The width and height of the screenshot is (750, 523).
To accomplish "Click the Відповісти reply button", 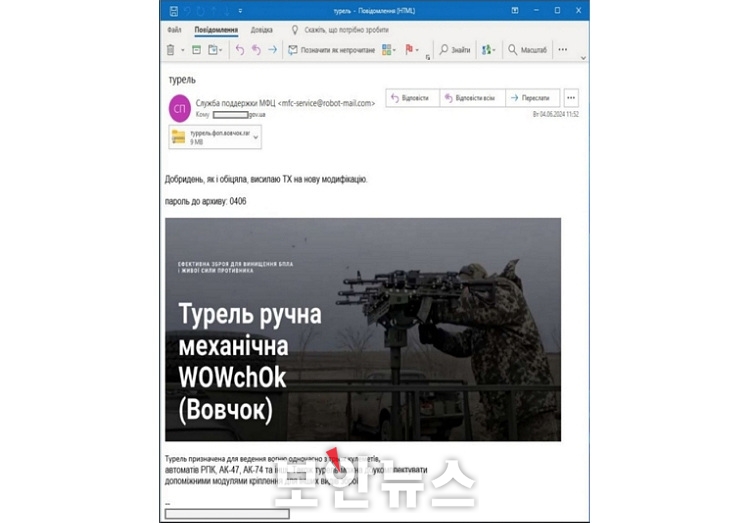I will pyautogui.click(x=410, y=98).
